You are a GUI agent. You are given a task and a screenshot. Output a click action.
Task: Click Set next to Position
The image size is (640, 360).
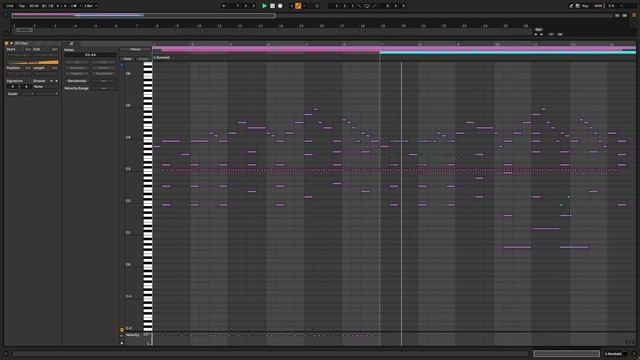[x=28, y=68]
